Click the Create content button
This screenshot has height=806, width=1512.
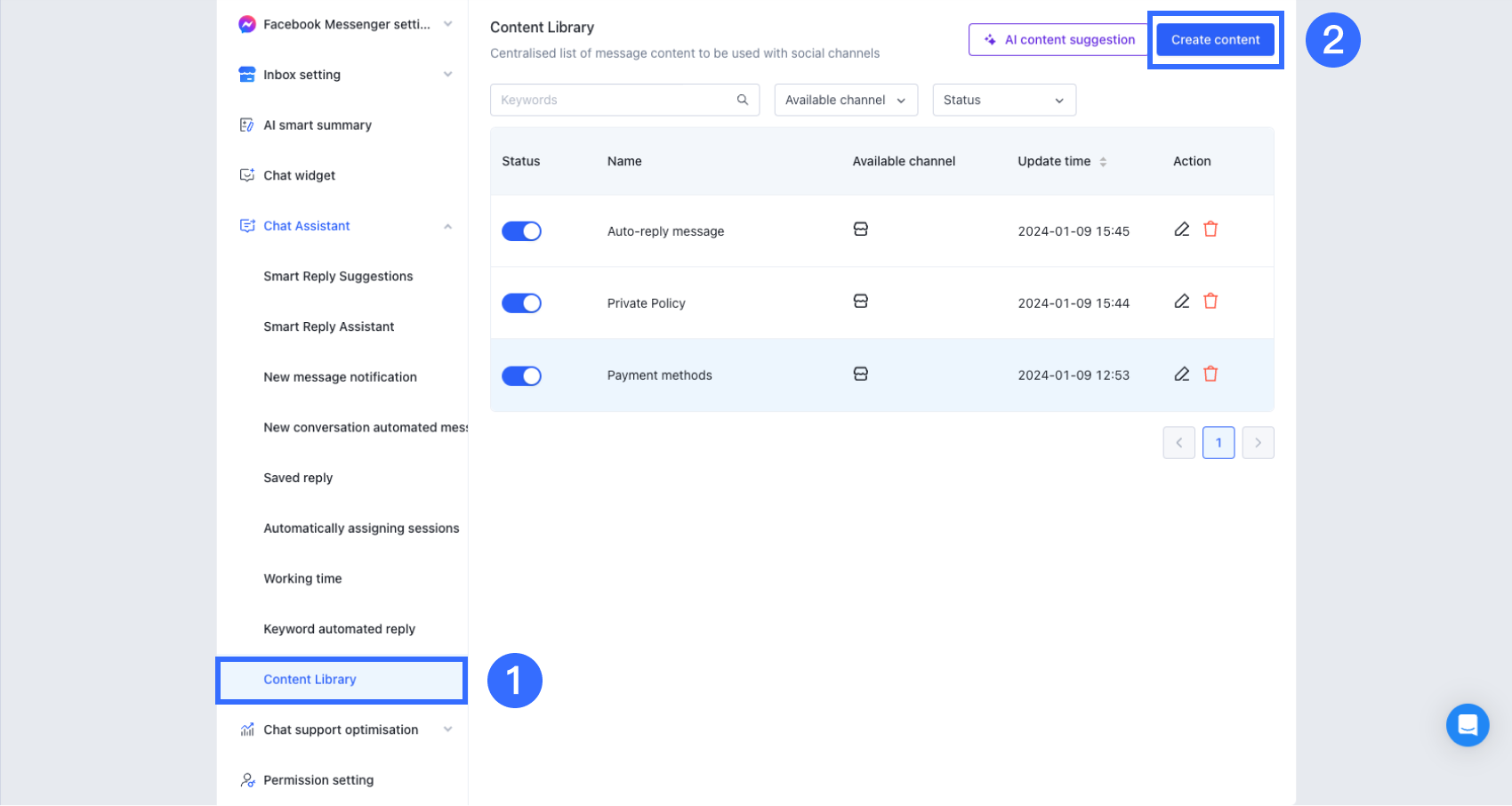1215,40
